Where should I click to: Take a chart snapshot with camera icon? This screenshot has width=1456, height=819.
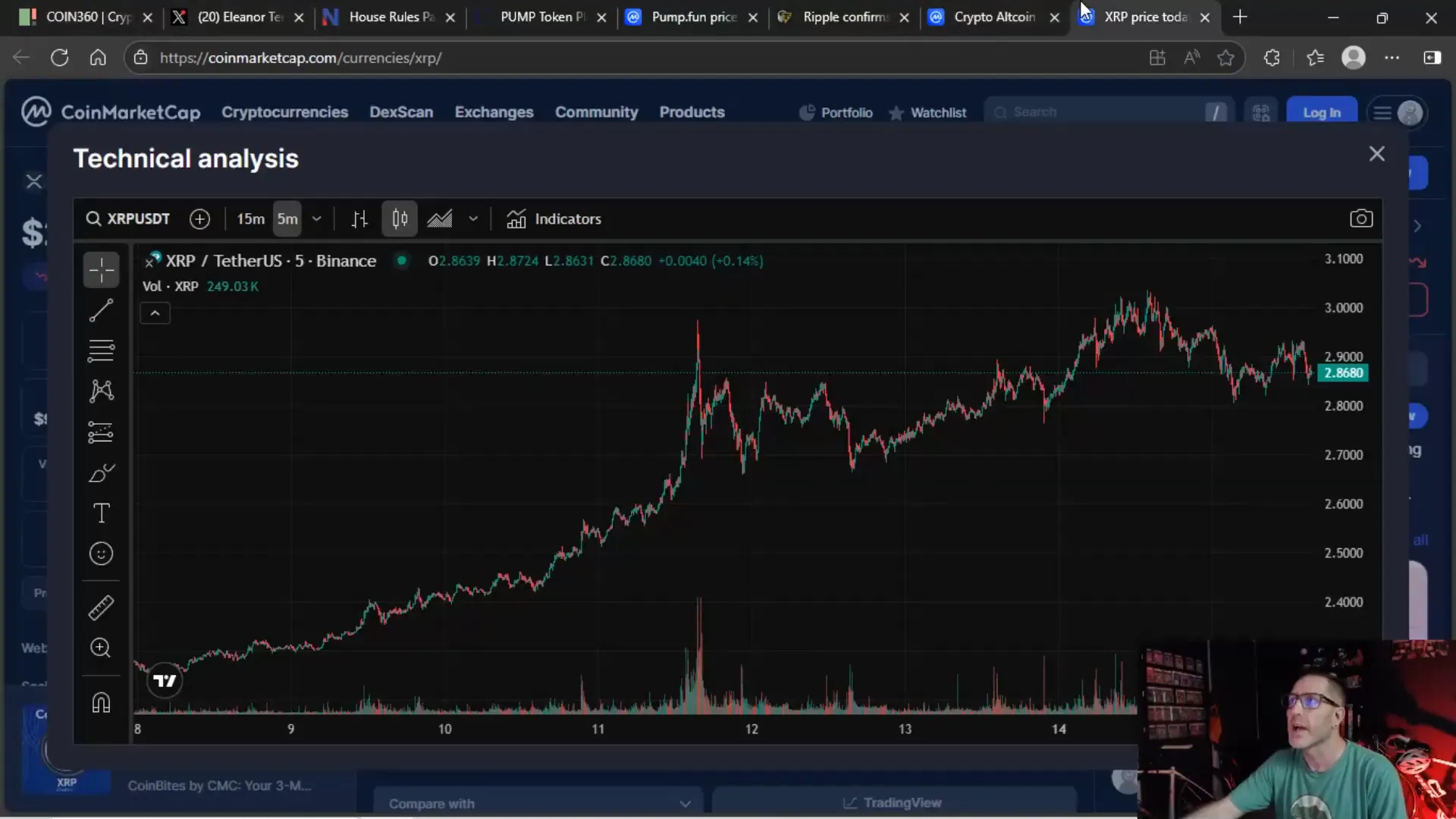point(1361,219)
